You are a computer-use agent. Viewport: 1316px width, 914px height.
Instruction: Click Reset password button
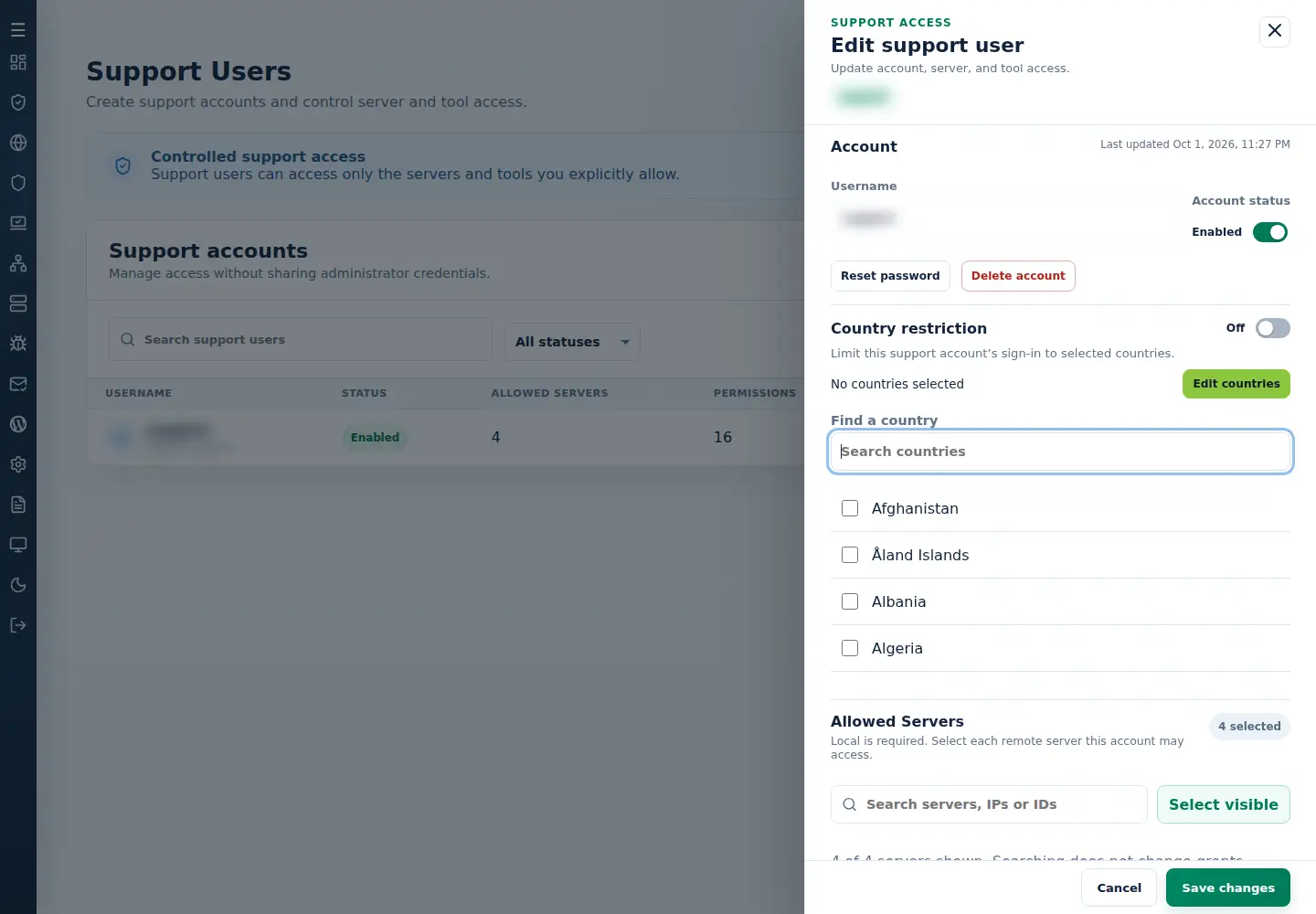[890, 276]
